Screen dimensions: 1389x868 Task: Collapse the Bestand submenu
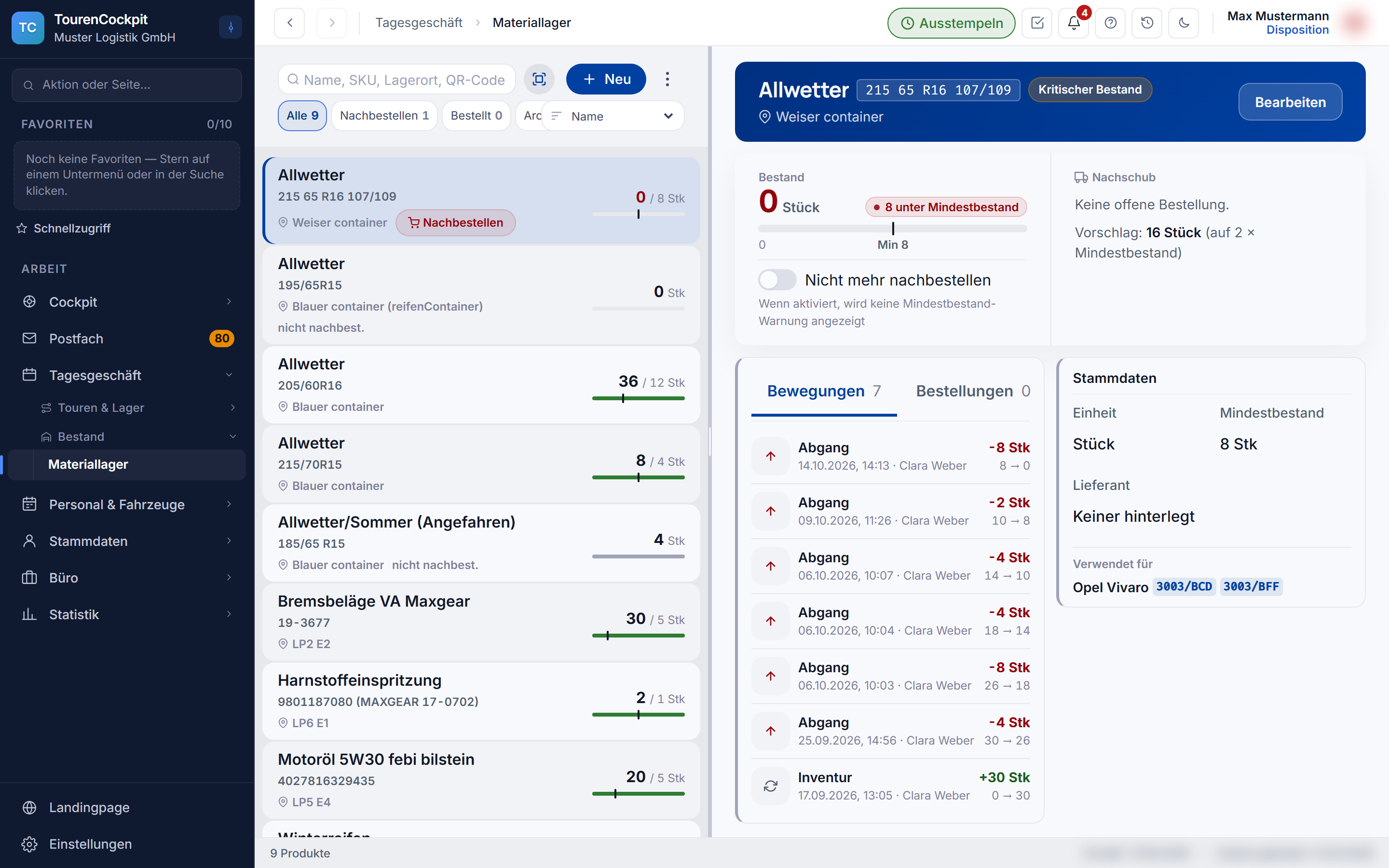(232, 437)
